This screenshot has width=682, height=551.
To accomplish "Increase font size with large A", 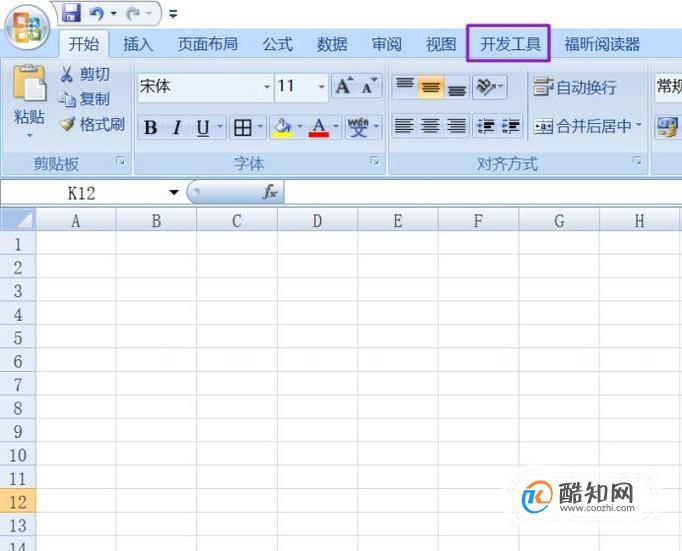I will [344, 86].
